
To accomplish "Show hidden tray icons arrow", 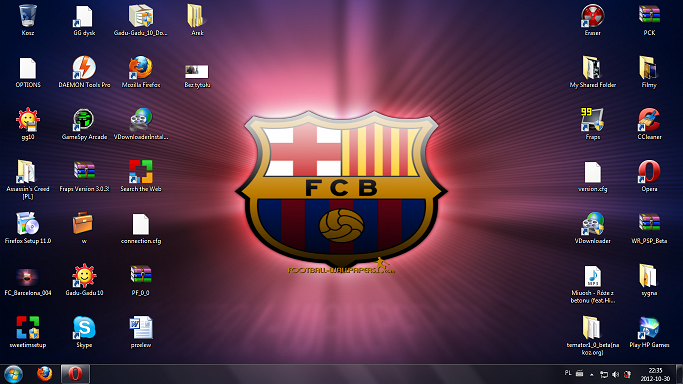I will click(592, 374).
